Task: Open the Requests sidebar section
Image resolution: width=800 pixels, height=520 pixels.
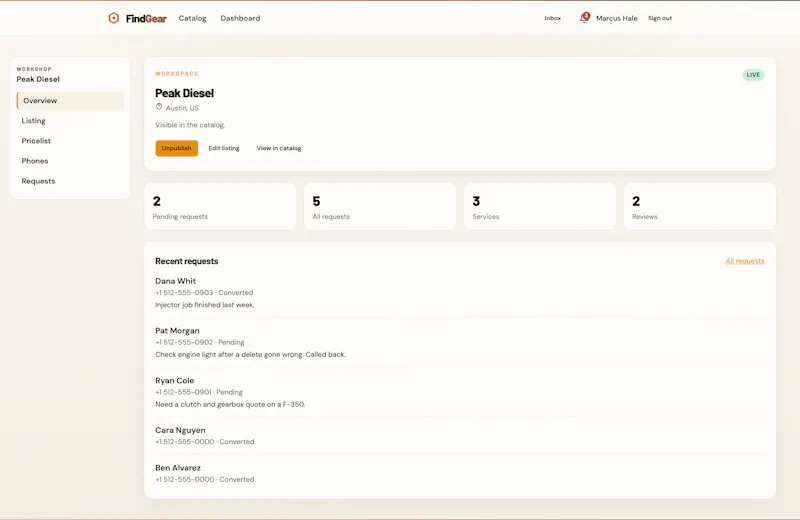Action: tap(70, 181)
